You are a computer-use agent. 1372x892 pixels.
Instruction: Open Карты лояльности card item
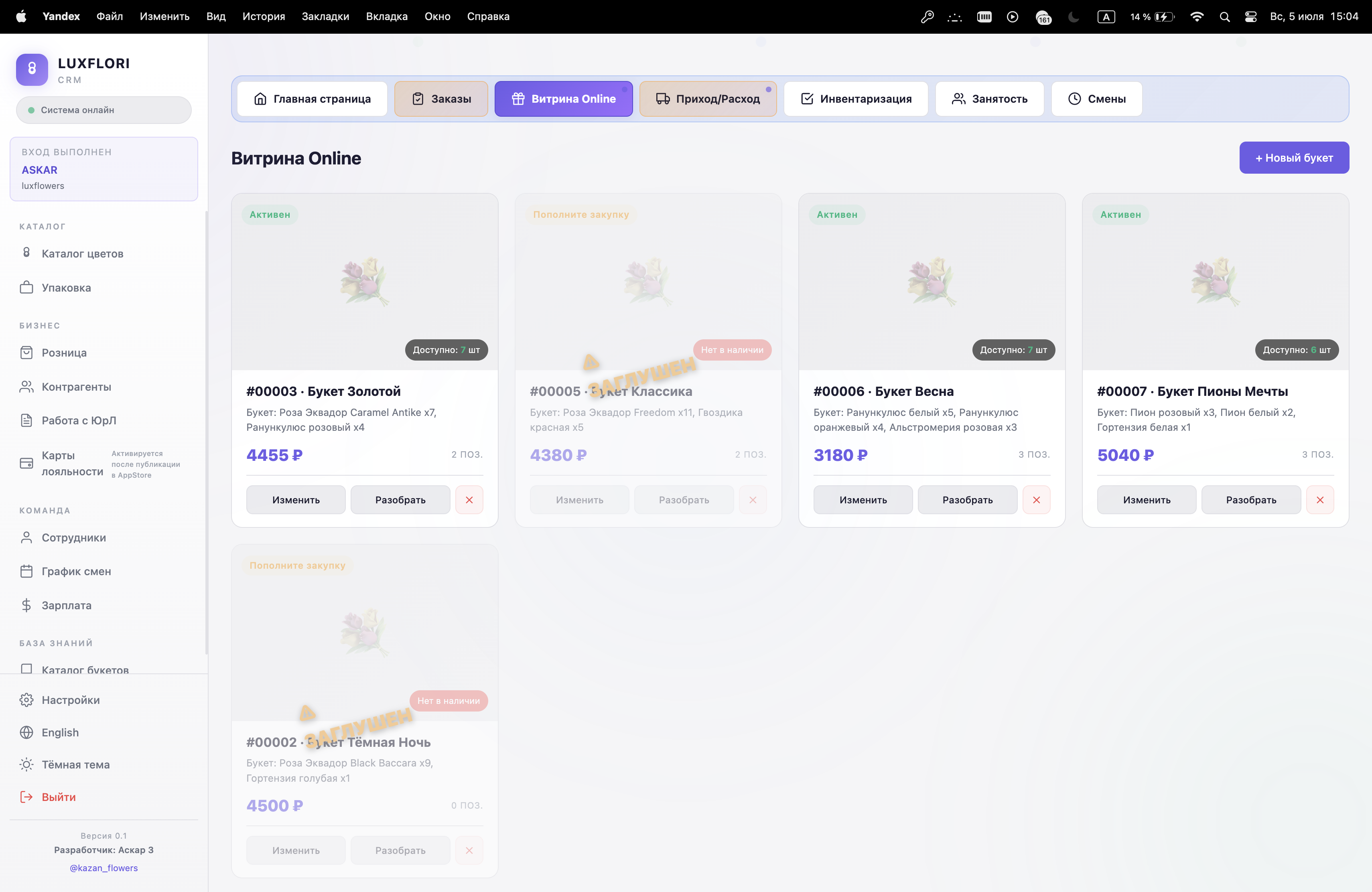tap(104, 463)
